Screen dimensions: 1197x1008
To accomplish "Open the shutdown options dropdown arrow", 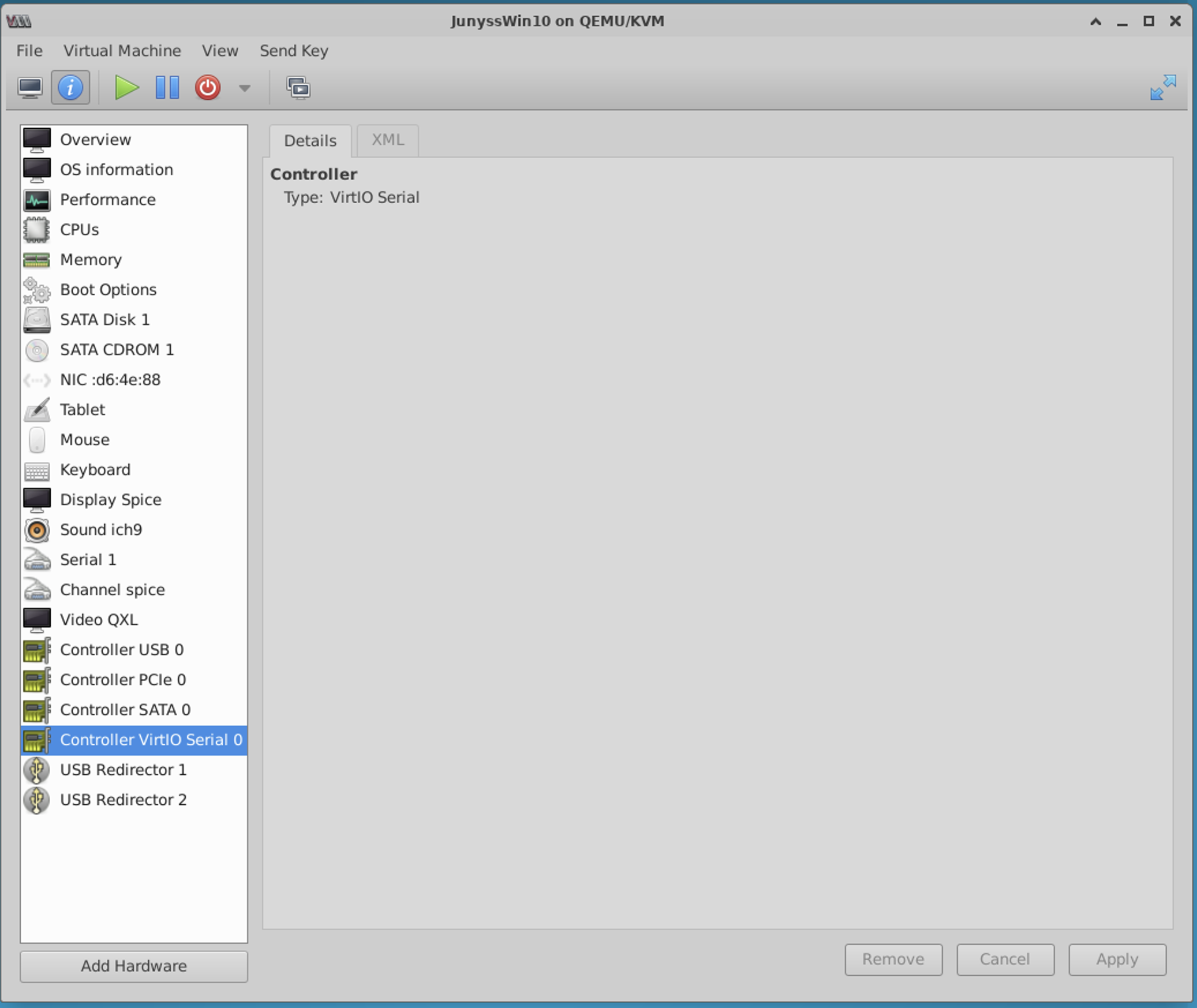I will (x=245, y=88).
